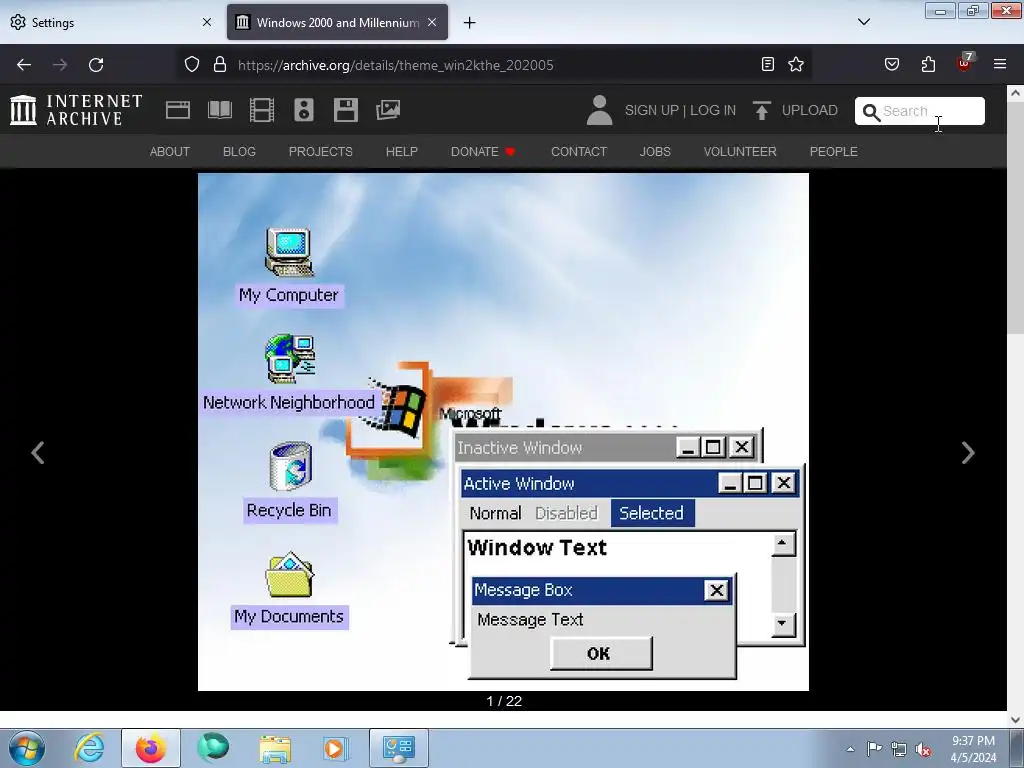This screenshot has height=768, width=1024.
Task: Open the VOLUNTEER link
Action: tap(740, 152)
